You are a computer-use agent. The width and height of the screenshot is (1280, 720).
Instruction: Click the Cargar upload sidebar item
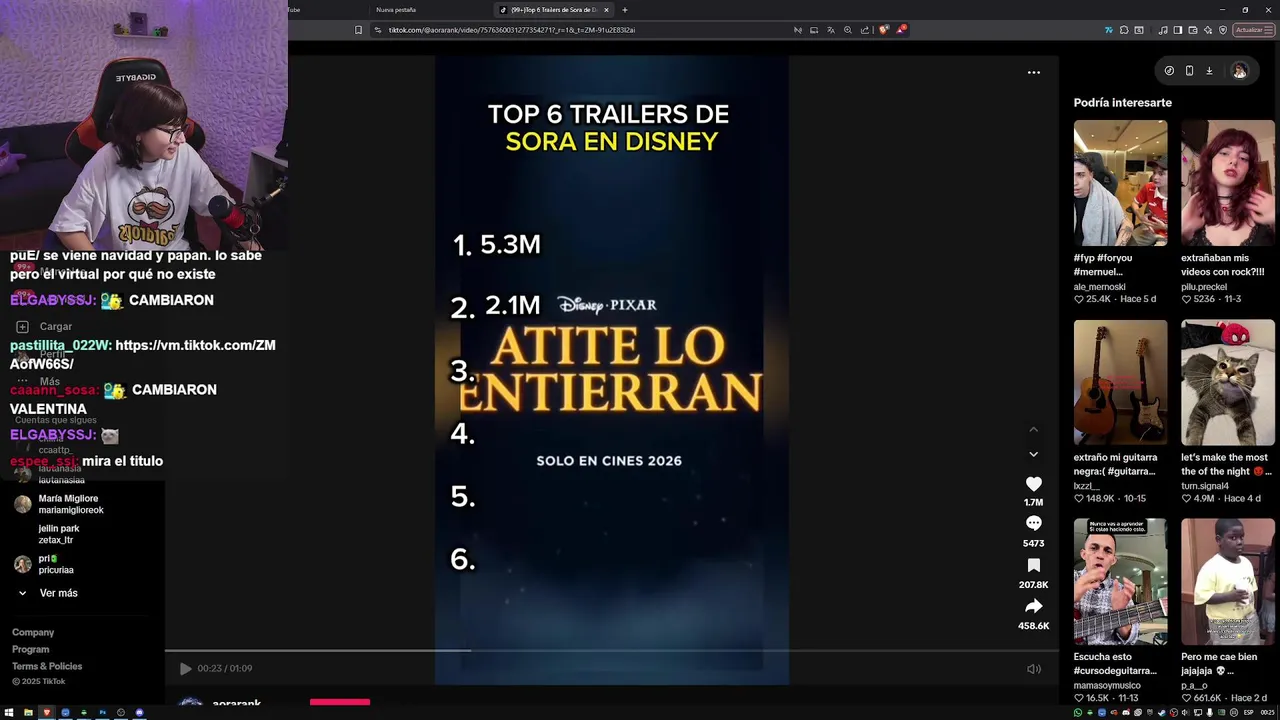pos(44,326)
